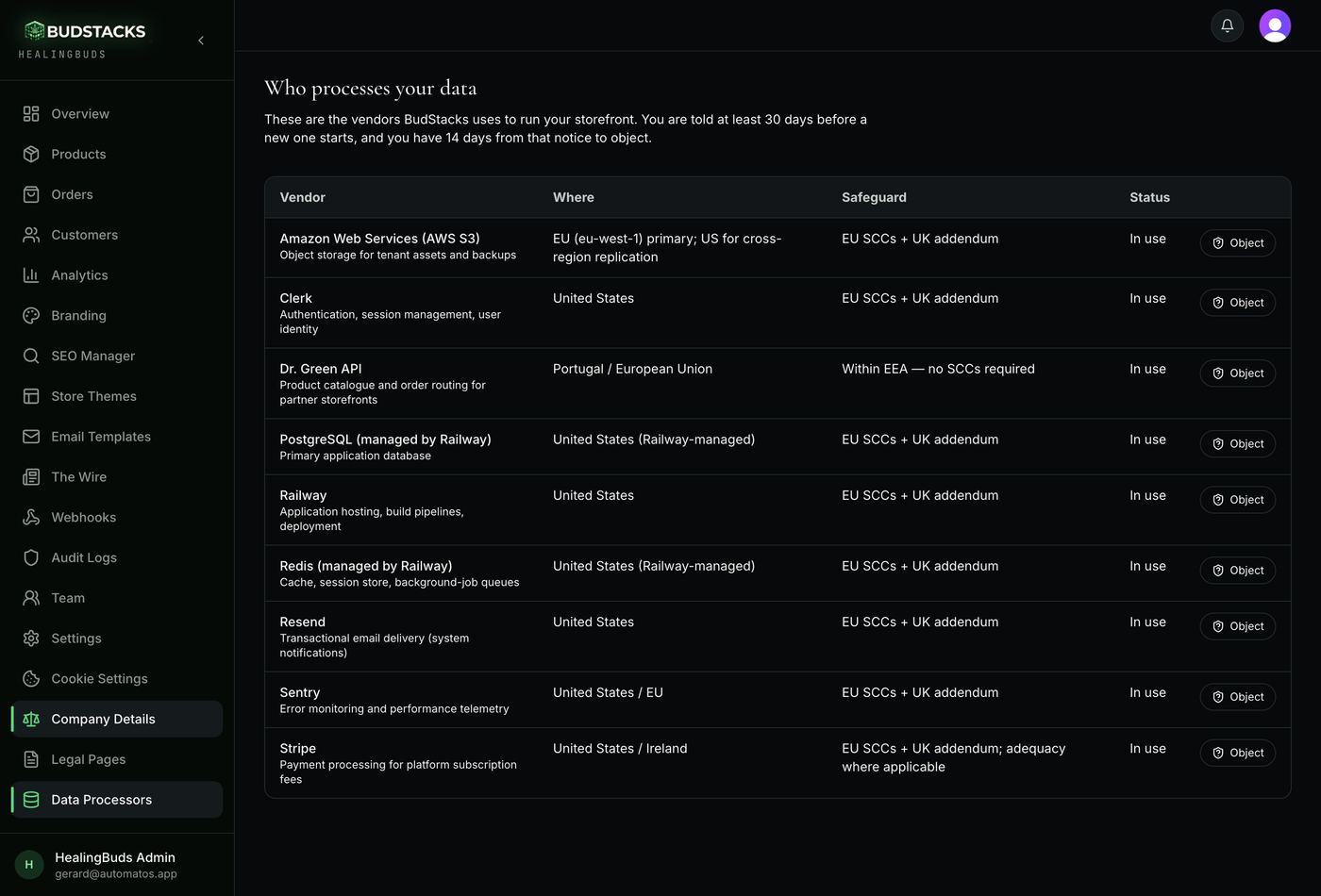The height and width of the screenshot is (896, 1321).
Task: Open the Branding settings
Action: (117, 316)
